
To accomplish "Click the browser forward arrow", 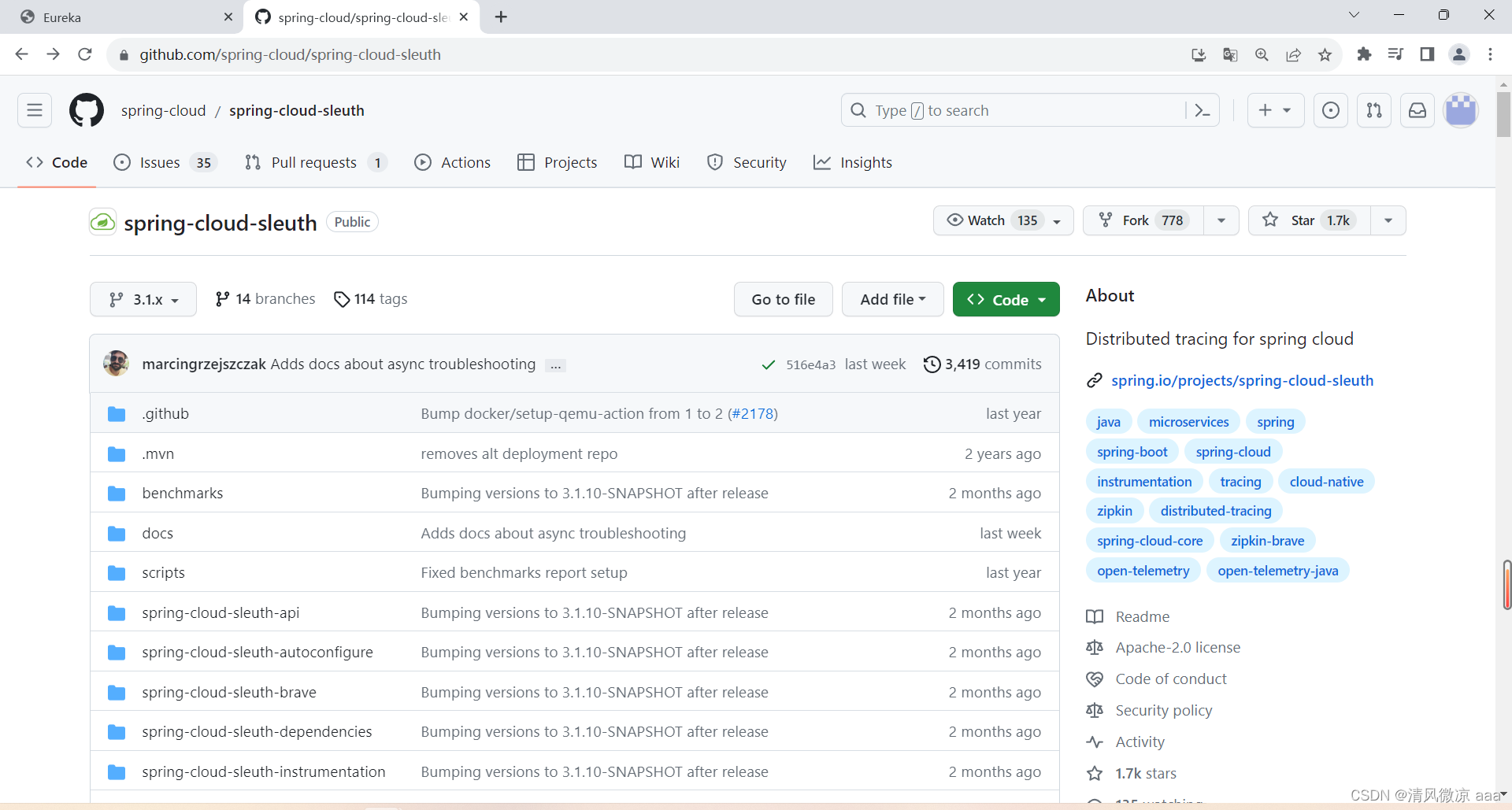I will pos(53,54).
